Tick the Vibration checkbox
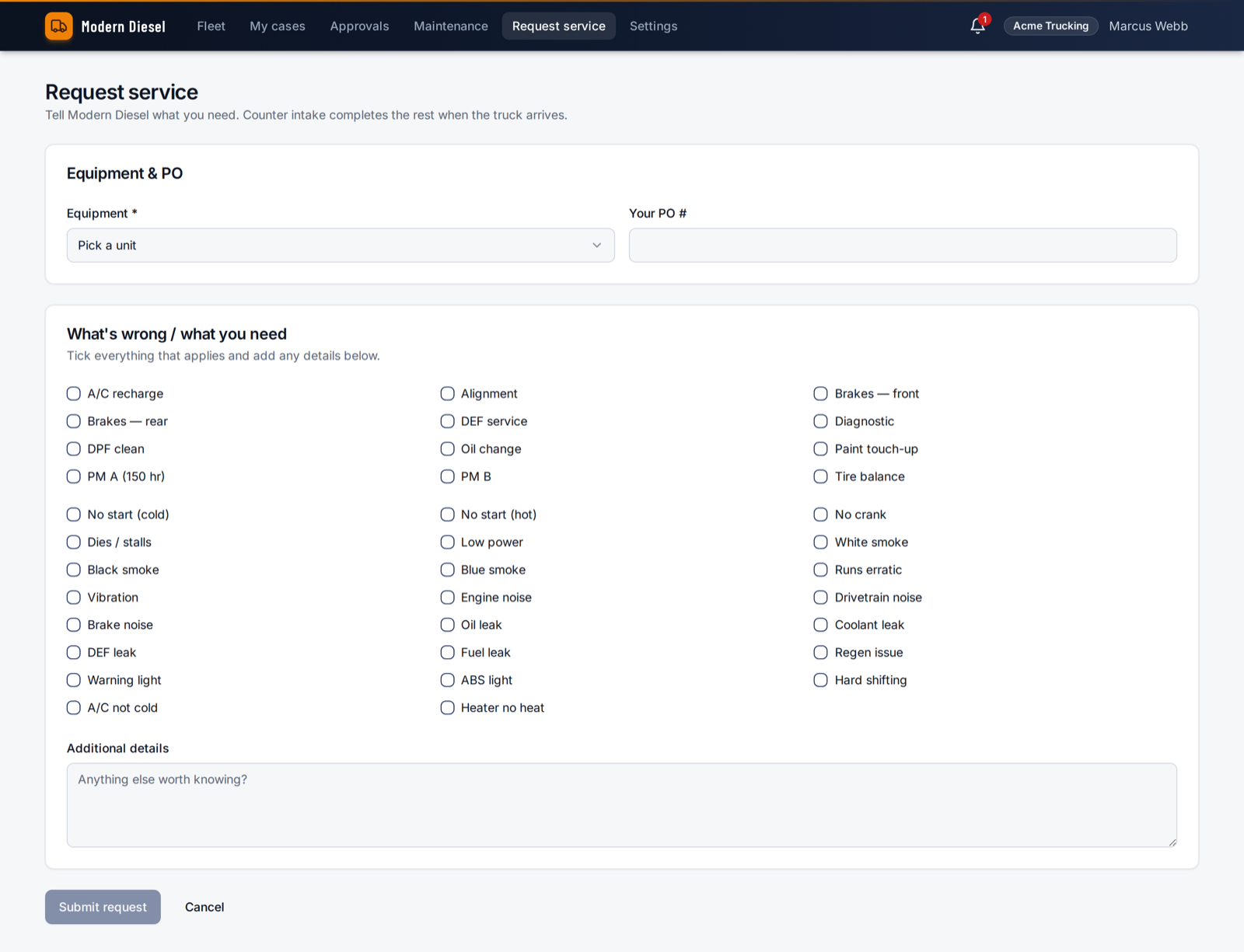Image resolution: width=1244 pixels, height=952 pixels. (74, 597)
